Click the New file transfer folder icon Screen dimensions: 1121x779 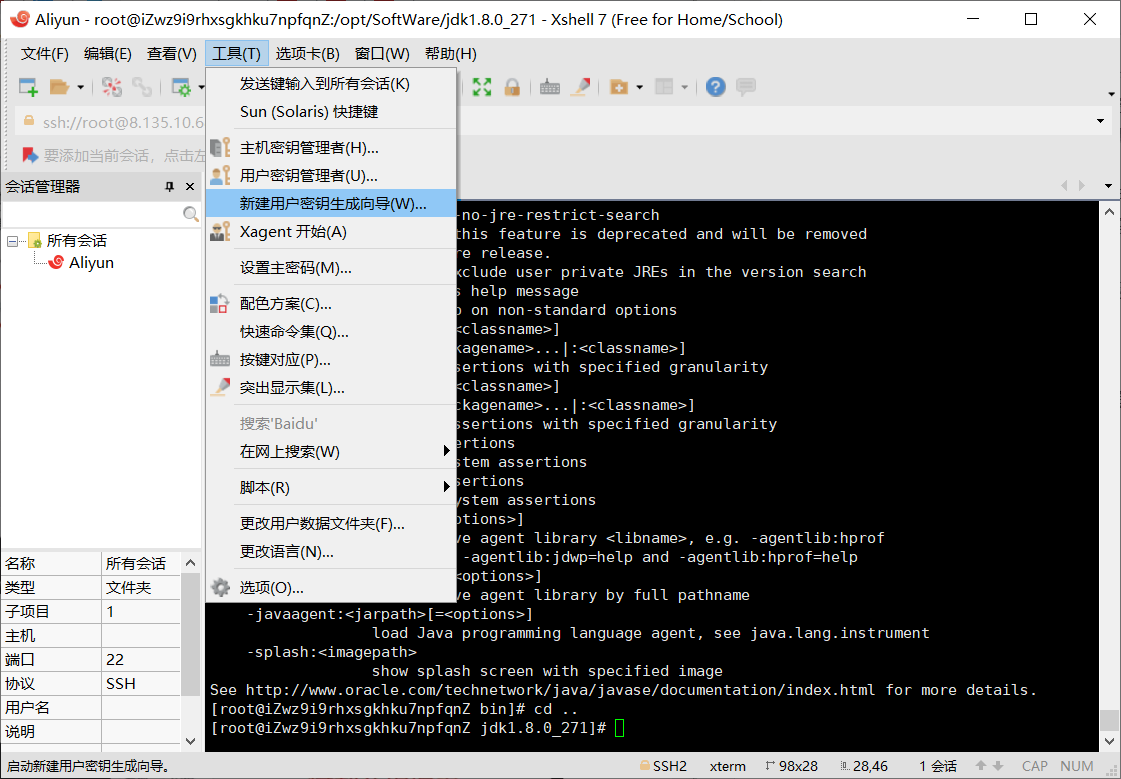click(618, 87)
